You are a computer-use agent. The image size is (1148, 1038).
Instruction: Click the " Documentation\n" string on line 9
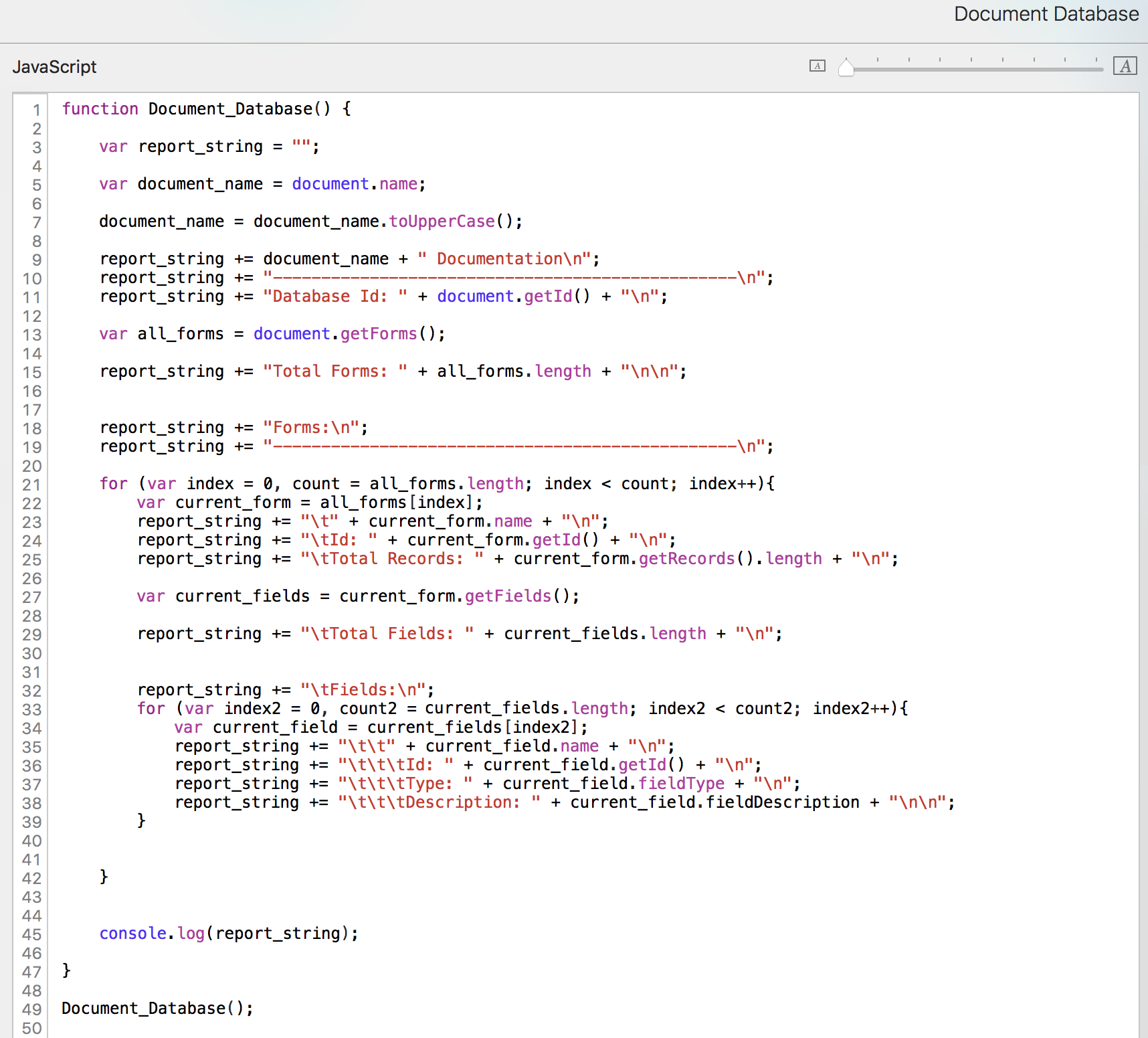point(504,259)
